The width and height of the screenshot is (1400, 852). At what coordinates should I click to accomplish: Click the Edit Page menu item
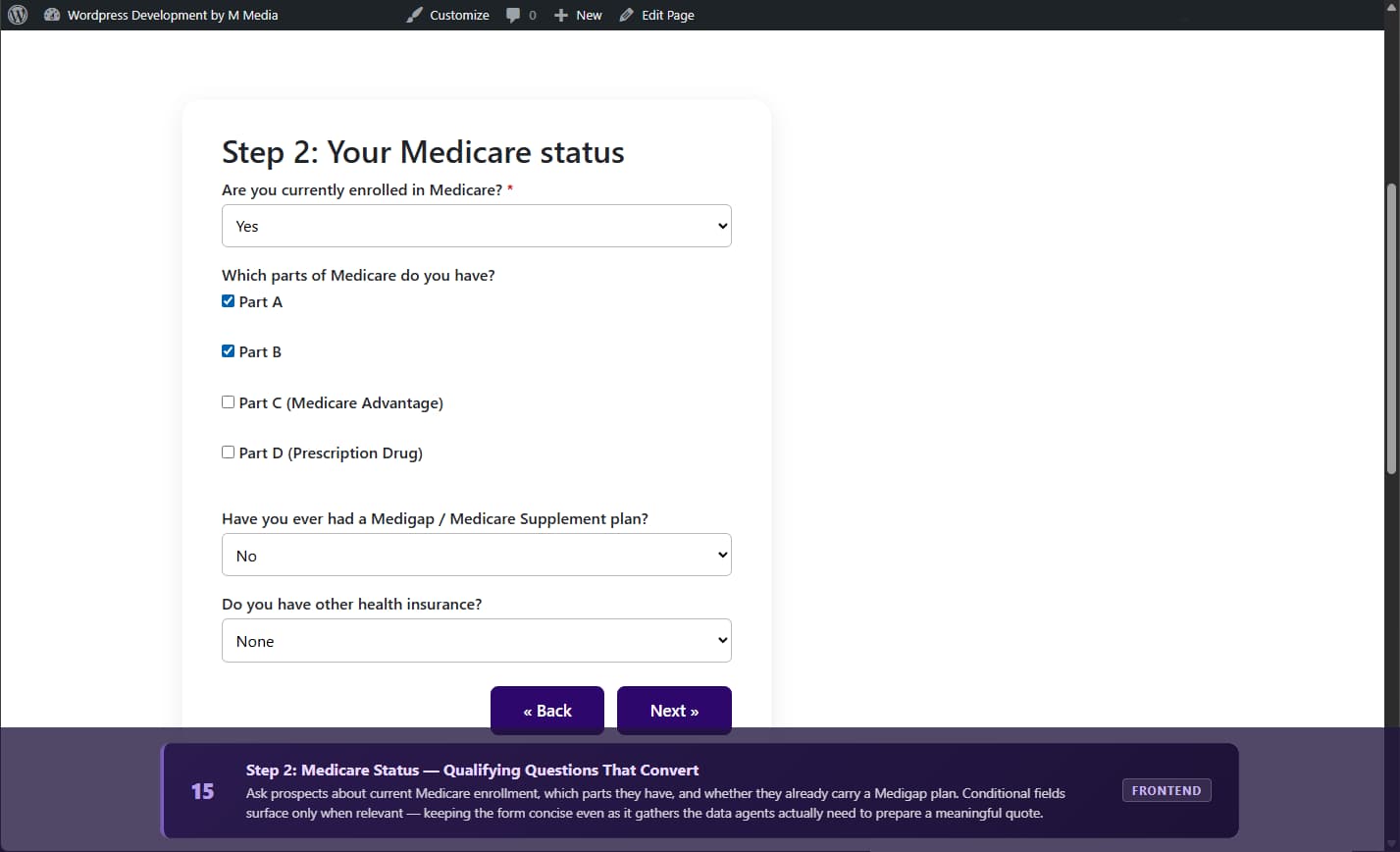pos(667,15)
